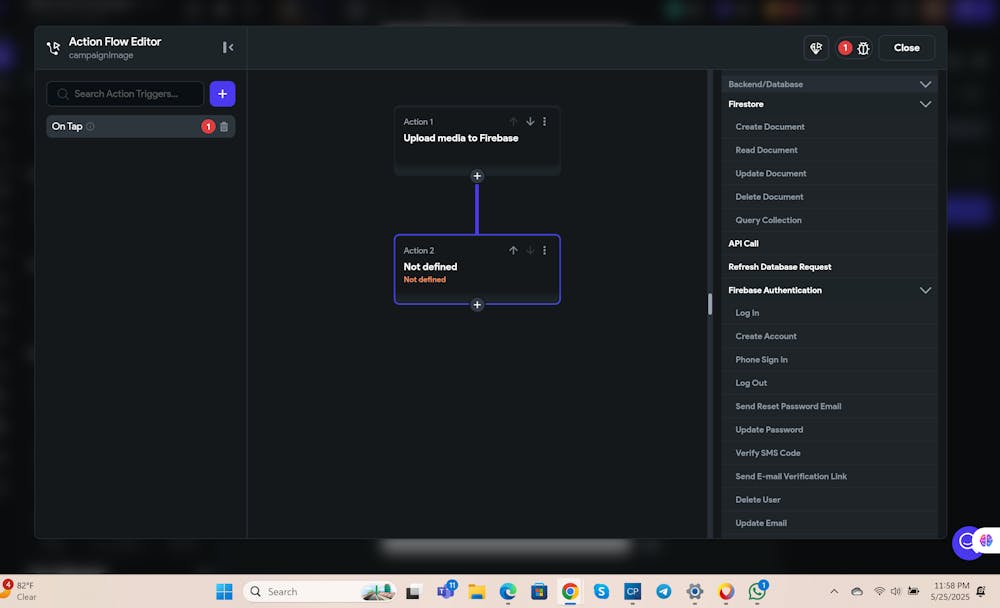Open the clock and date in taskbar

click(x=950, y=591)
